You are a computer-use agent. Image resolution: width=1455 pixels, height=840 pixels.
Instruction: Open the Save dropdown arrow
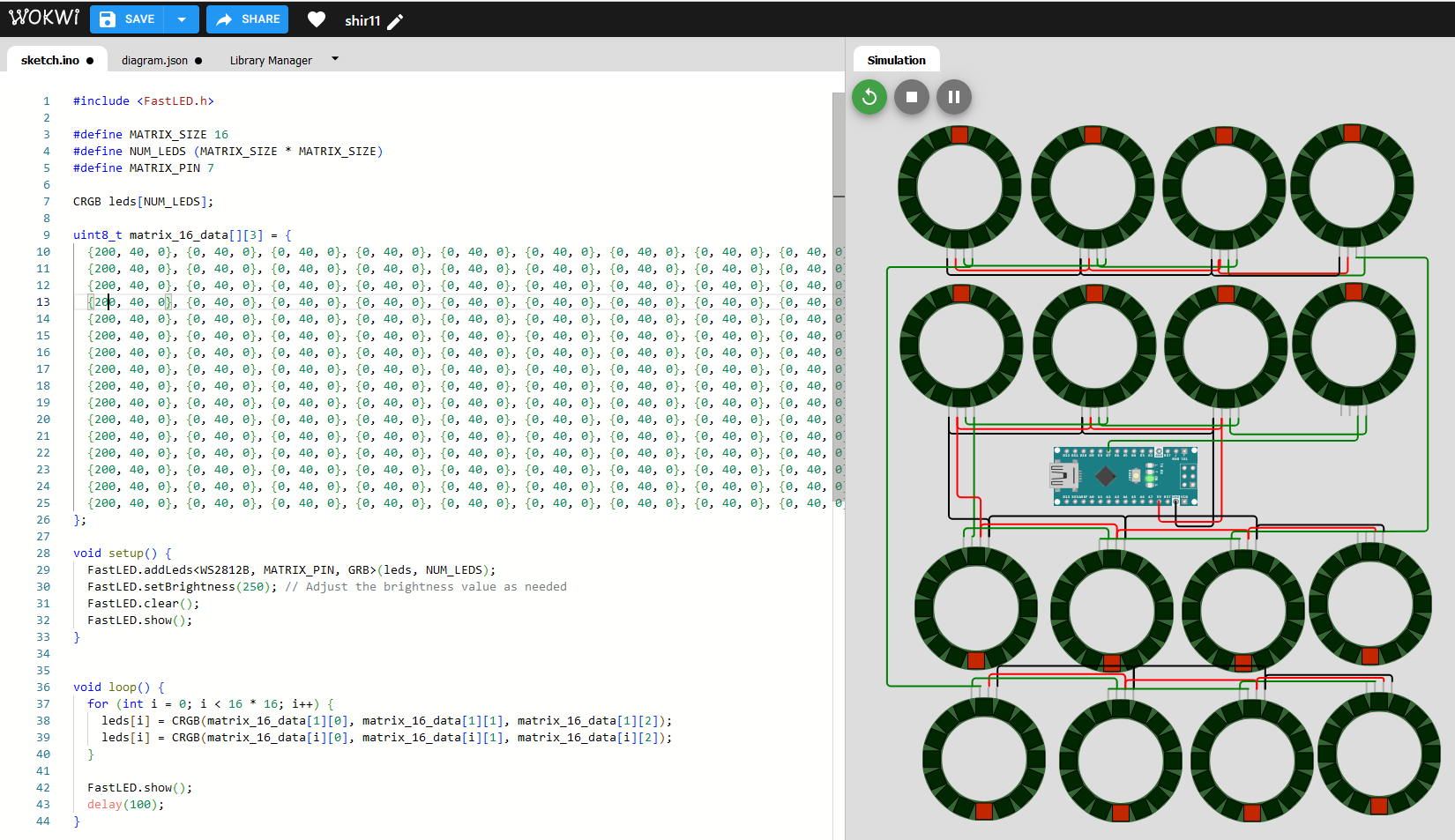[182, 19]
